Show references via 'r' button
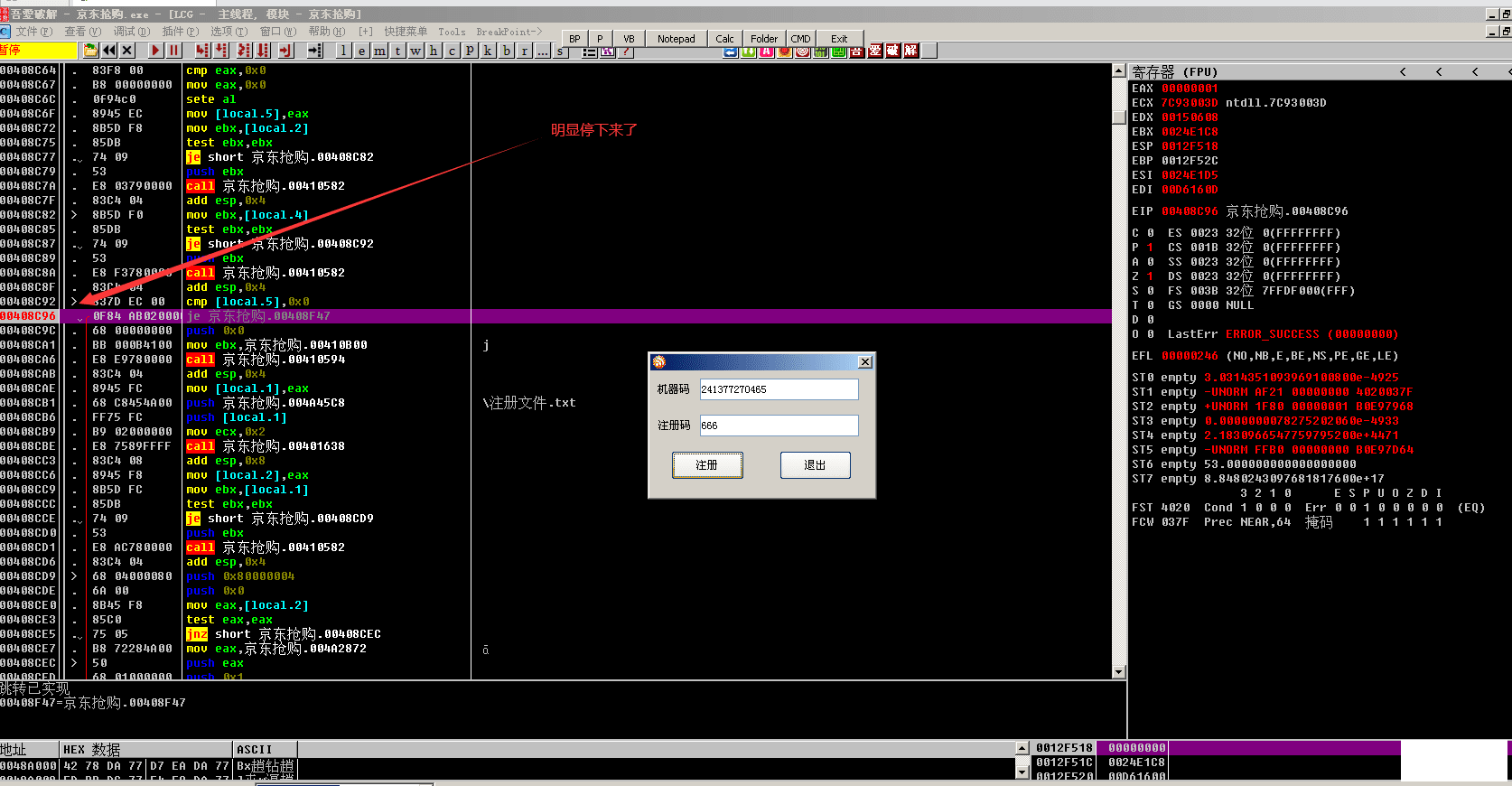The image size is (1512, 786). pos(525,51)
